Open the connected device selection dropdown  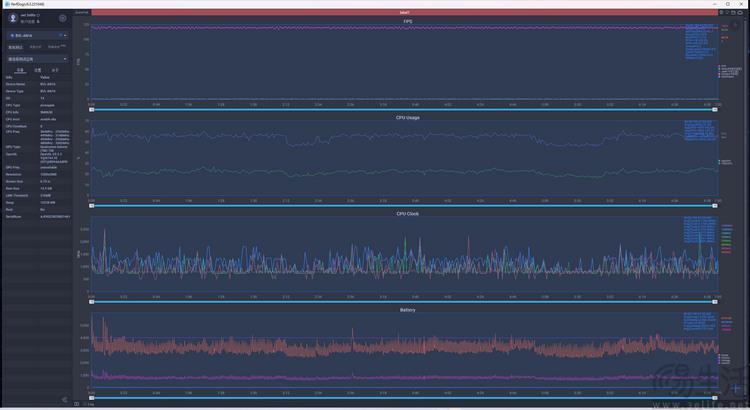click(x=37, y=34)
